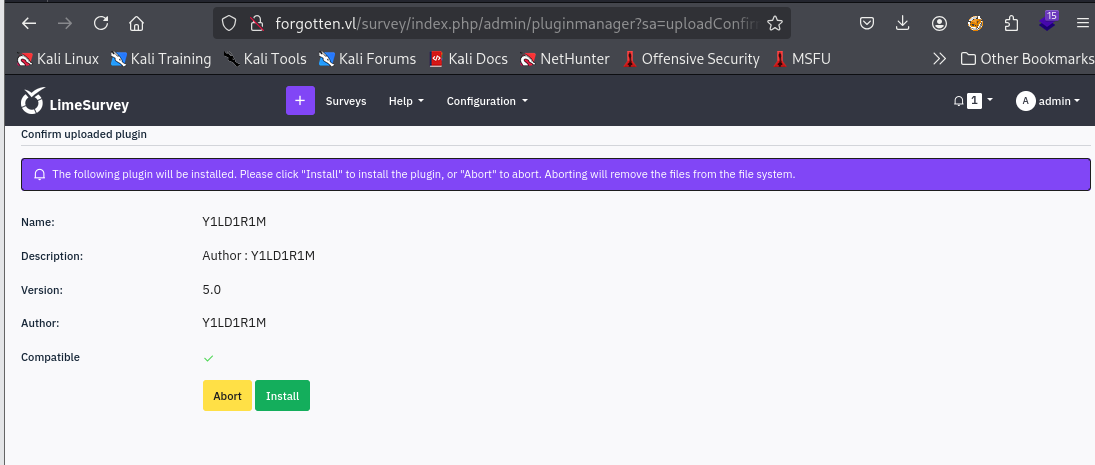Reload the current page
Viewport: 1095px width, 465px height.
pyautogui.click(x=101, y=23)
